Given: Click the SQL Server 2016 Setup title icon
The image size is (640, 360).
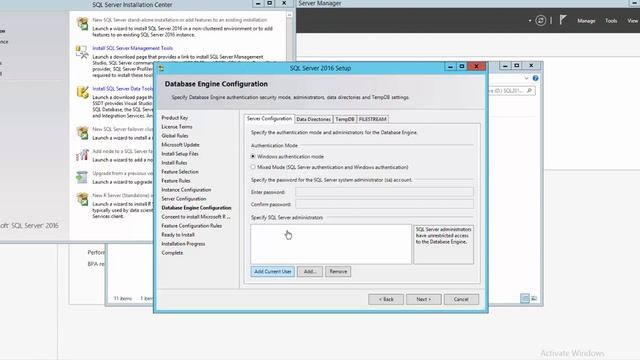Looking at the screenshot, I should click(x=161, y=68).
